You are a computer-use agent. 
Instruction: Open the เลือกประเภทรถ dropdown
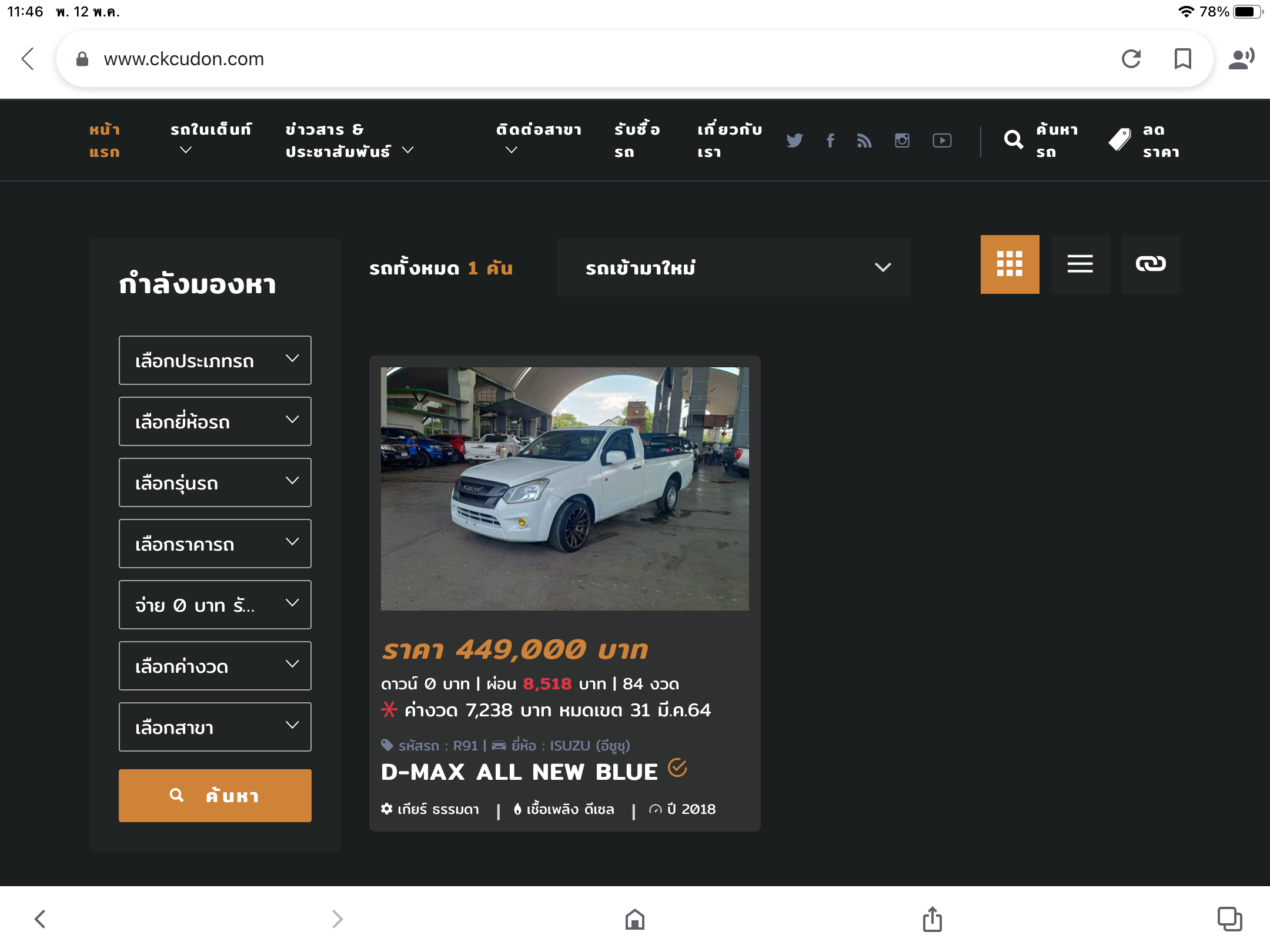215,360
